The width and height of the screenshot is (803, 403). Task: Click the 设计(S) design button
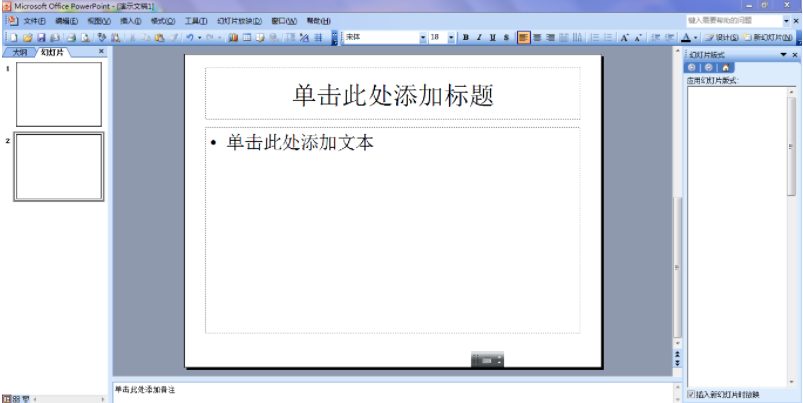pyautogui.click(x=721, y=37)
